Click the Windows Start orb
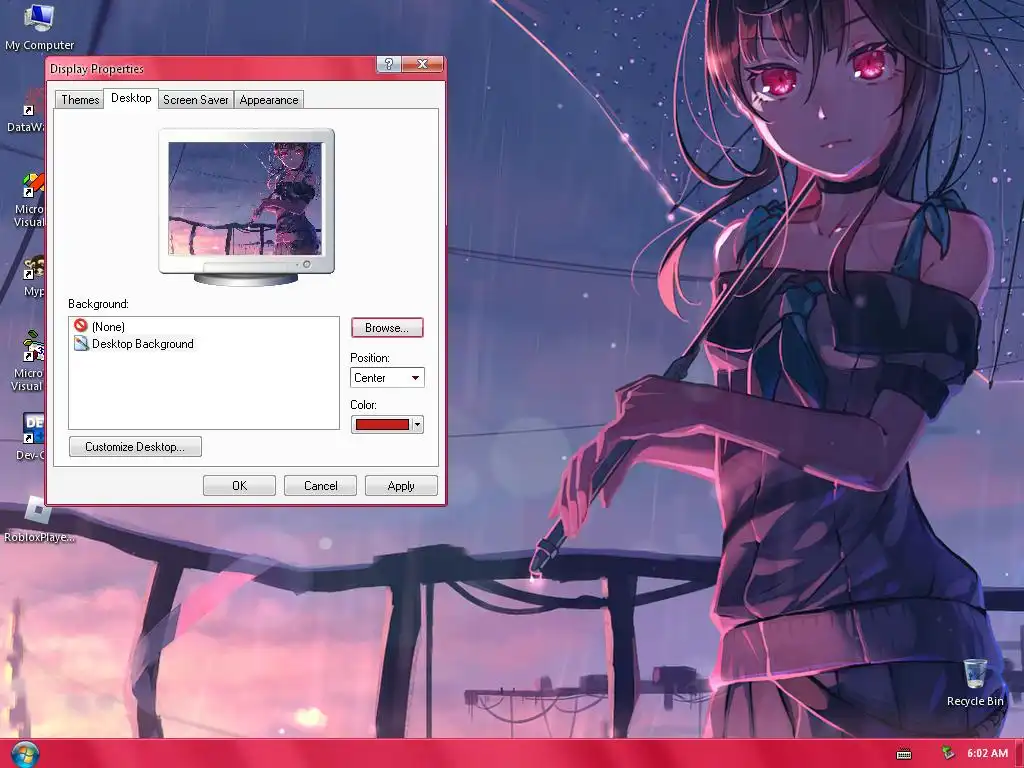Viewport: 1024px width, 768px height. [x=25, y=755]
